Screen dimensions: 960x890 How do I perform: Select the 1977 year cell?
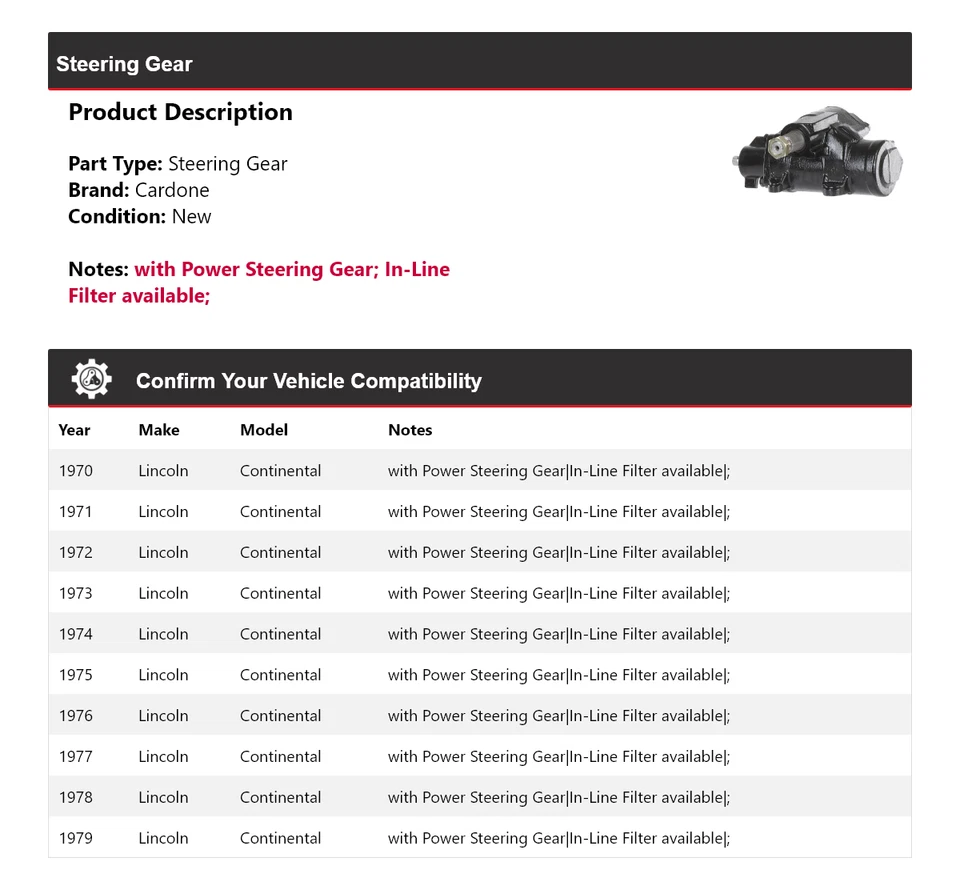(75, 757)
